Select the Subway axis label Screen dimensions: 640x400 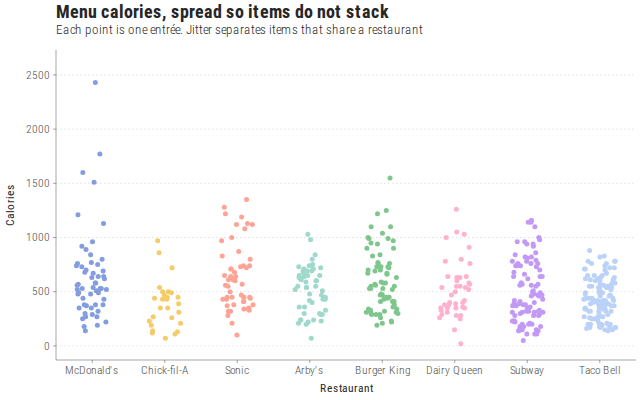(x=527, y=370)
